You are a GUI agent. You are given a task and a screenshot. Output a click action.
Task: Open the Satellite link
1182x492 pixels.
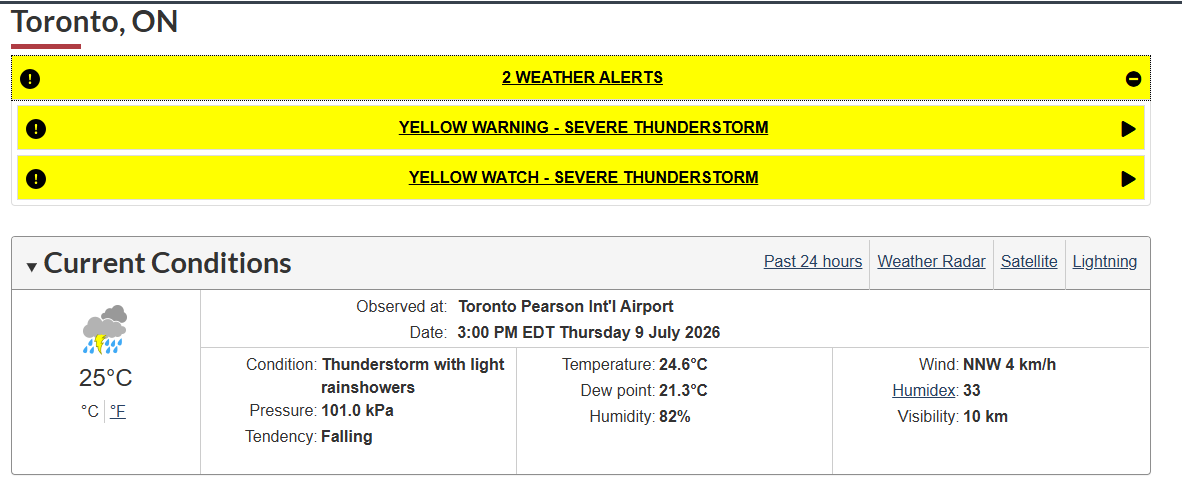(1029, 261)
